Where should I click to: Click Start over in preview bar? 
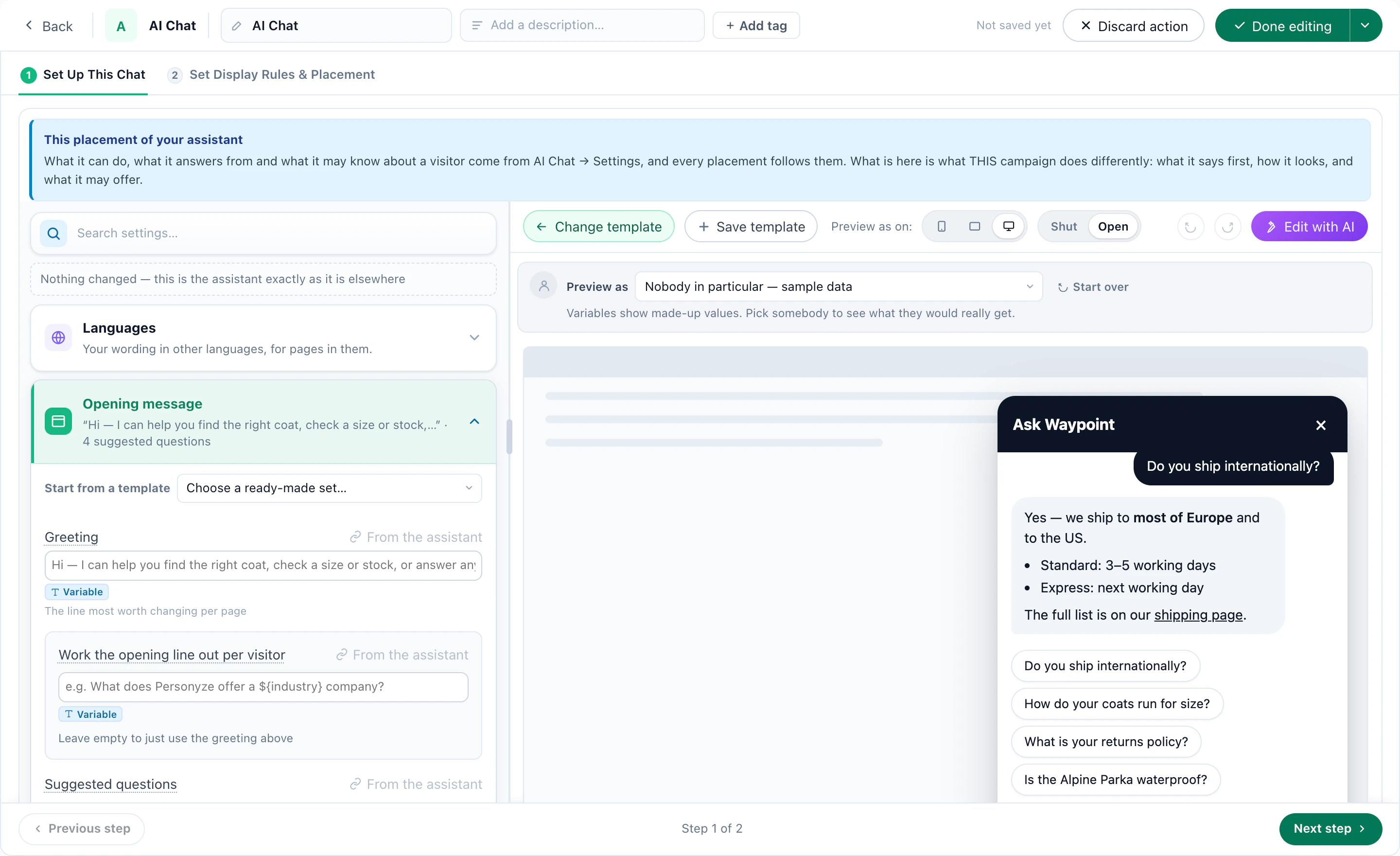click(1093, 286)
